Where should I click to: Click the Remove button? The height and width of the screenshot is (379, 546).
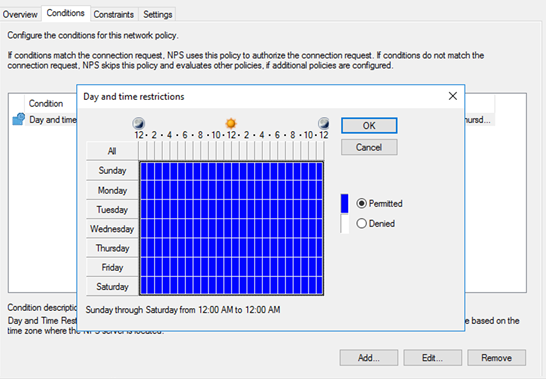pos(496,358)
